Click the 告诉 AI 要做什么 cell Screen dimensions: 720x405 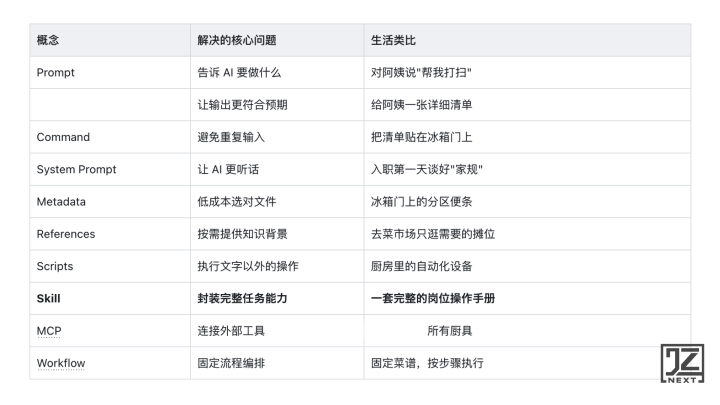241,73
